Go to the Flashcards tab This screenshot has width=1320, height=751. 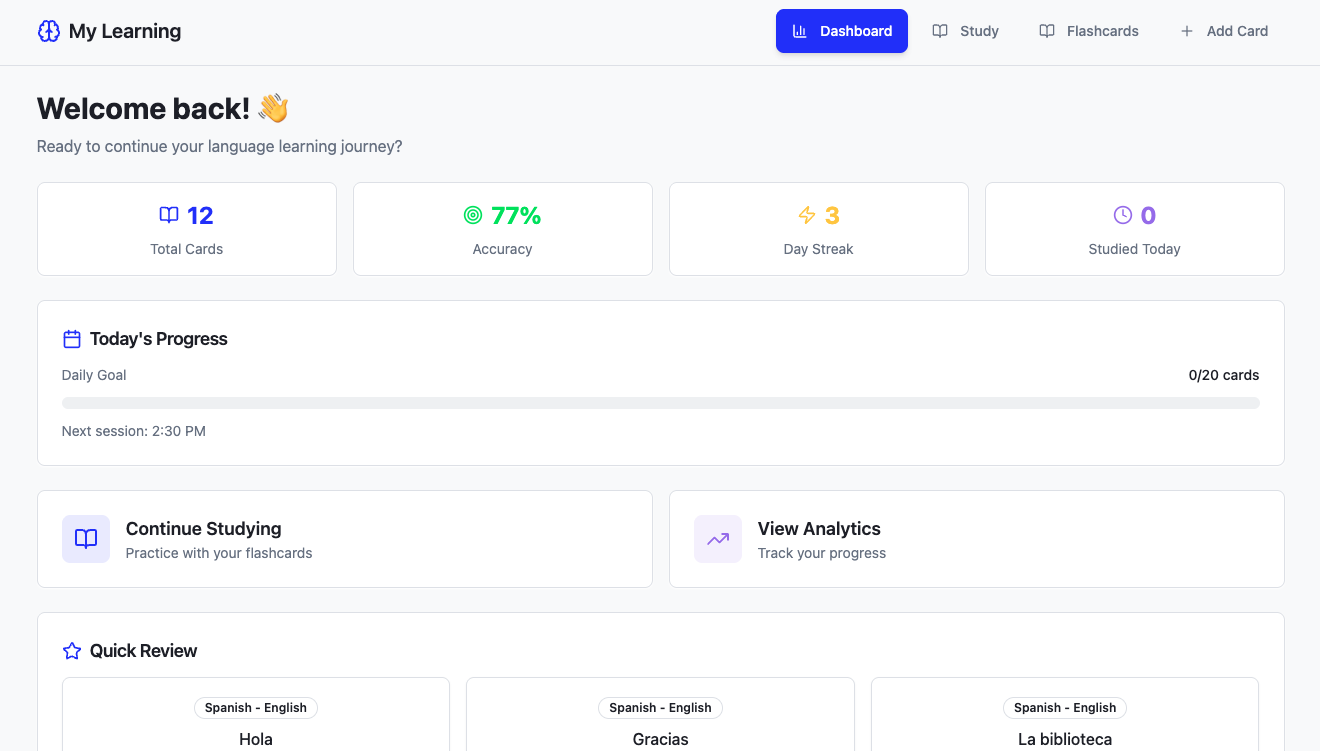tap(1088, 31)
